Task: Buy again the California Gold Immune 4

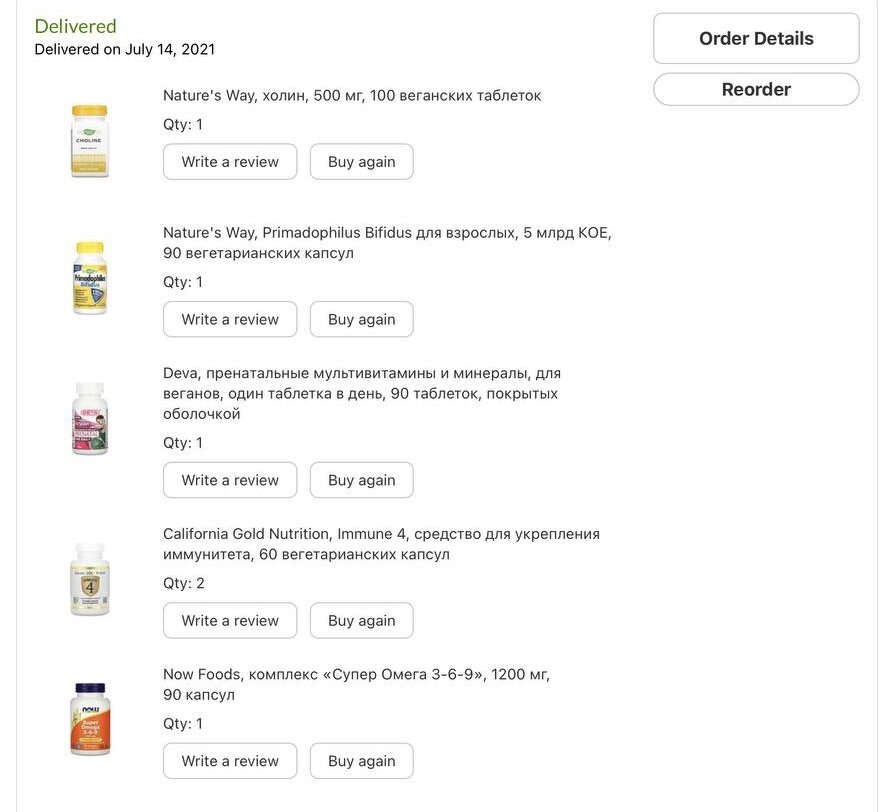Action: (x=361, y=621)
